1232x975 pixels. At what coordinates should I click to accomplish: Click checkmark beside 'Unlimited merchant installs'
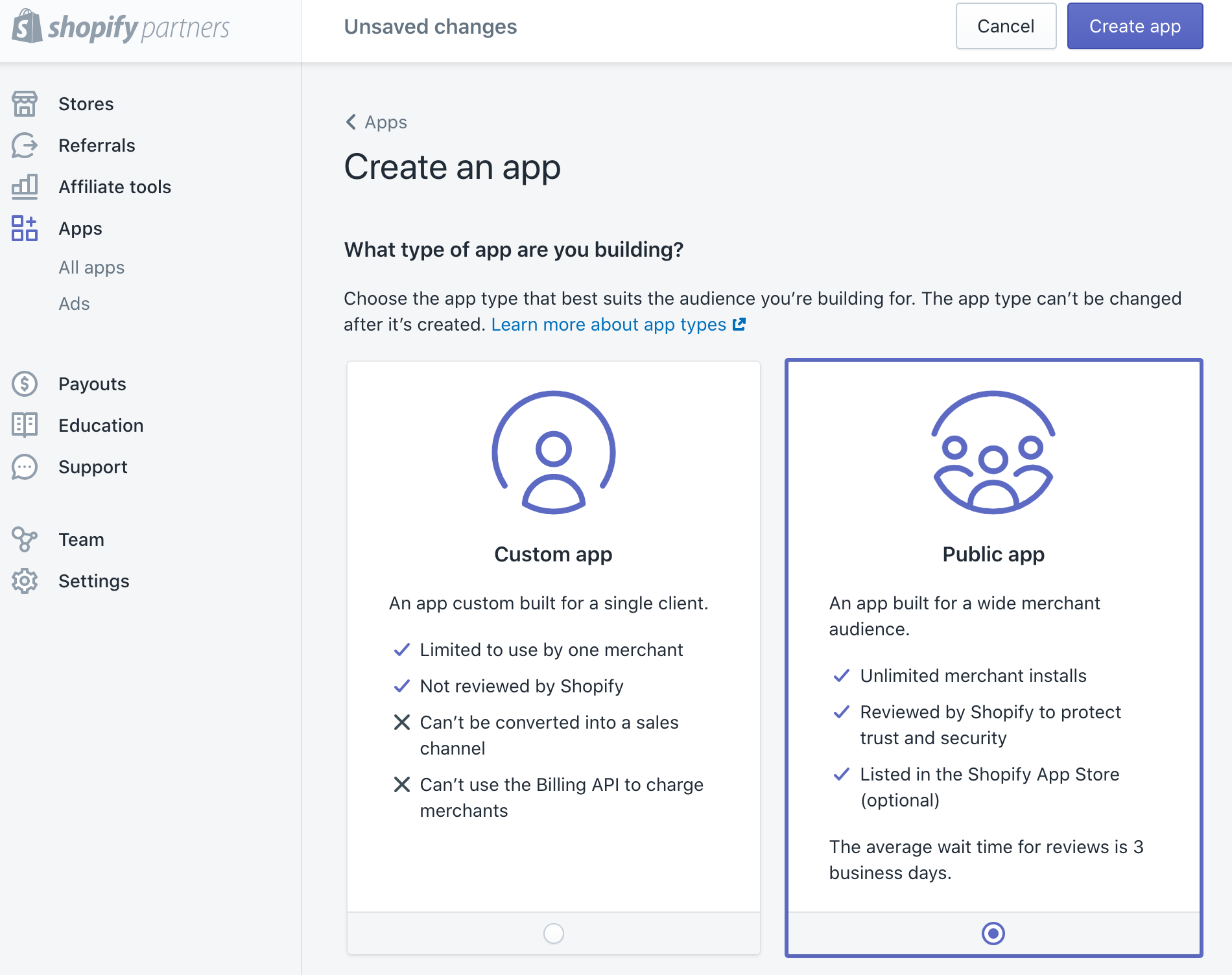842,675
